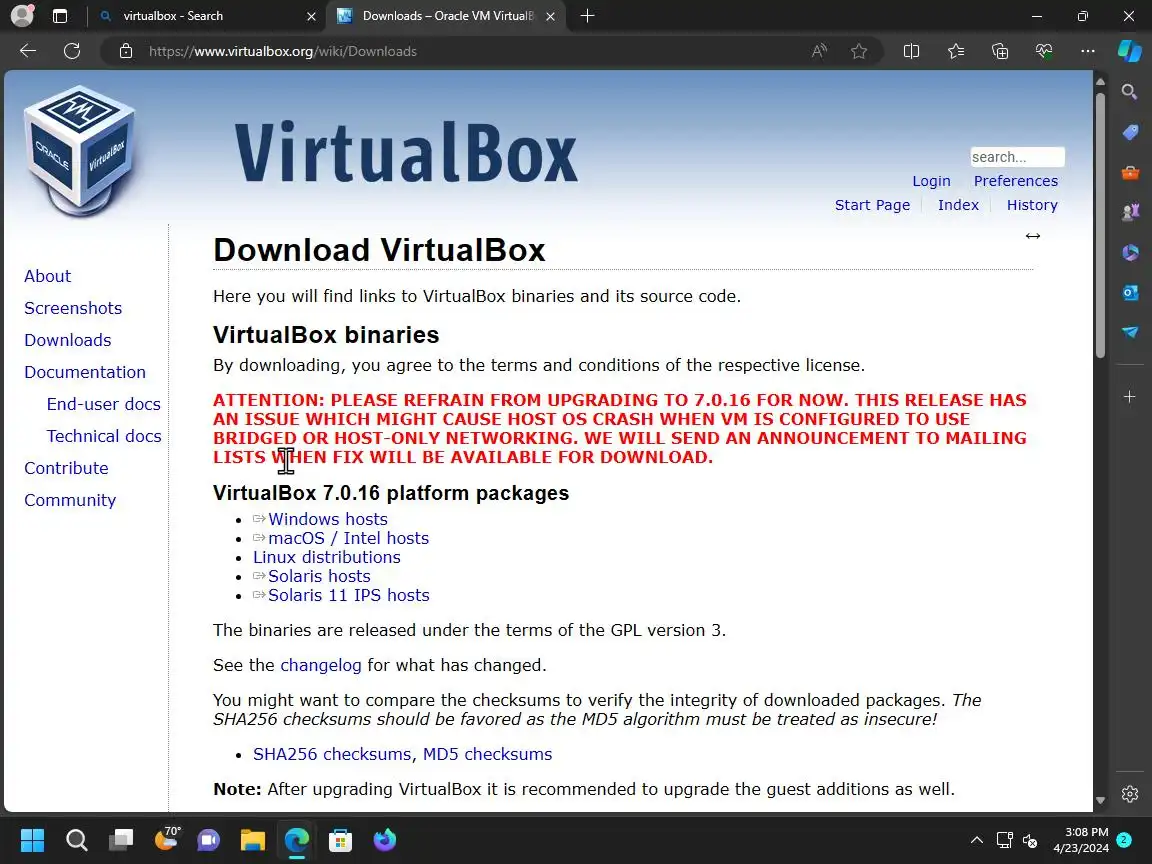The image size is (1152, 864).
Task: Open the Preferences link
Action: (x=1015, y=181)
